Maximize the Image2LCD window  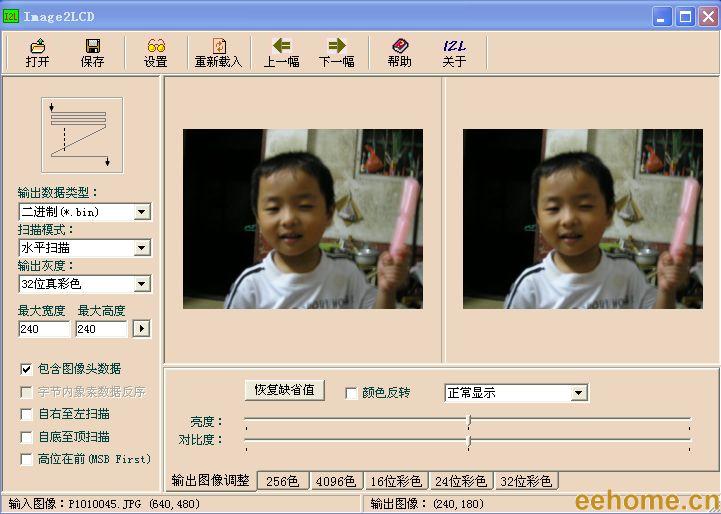click(685, 17)
